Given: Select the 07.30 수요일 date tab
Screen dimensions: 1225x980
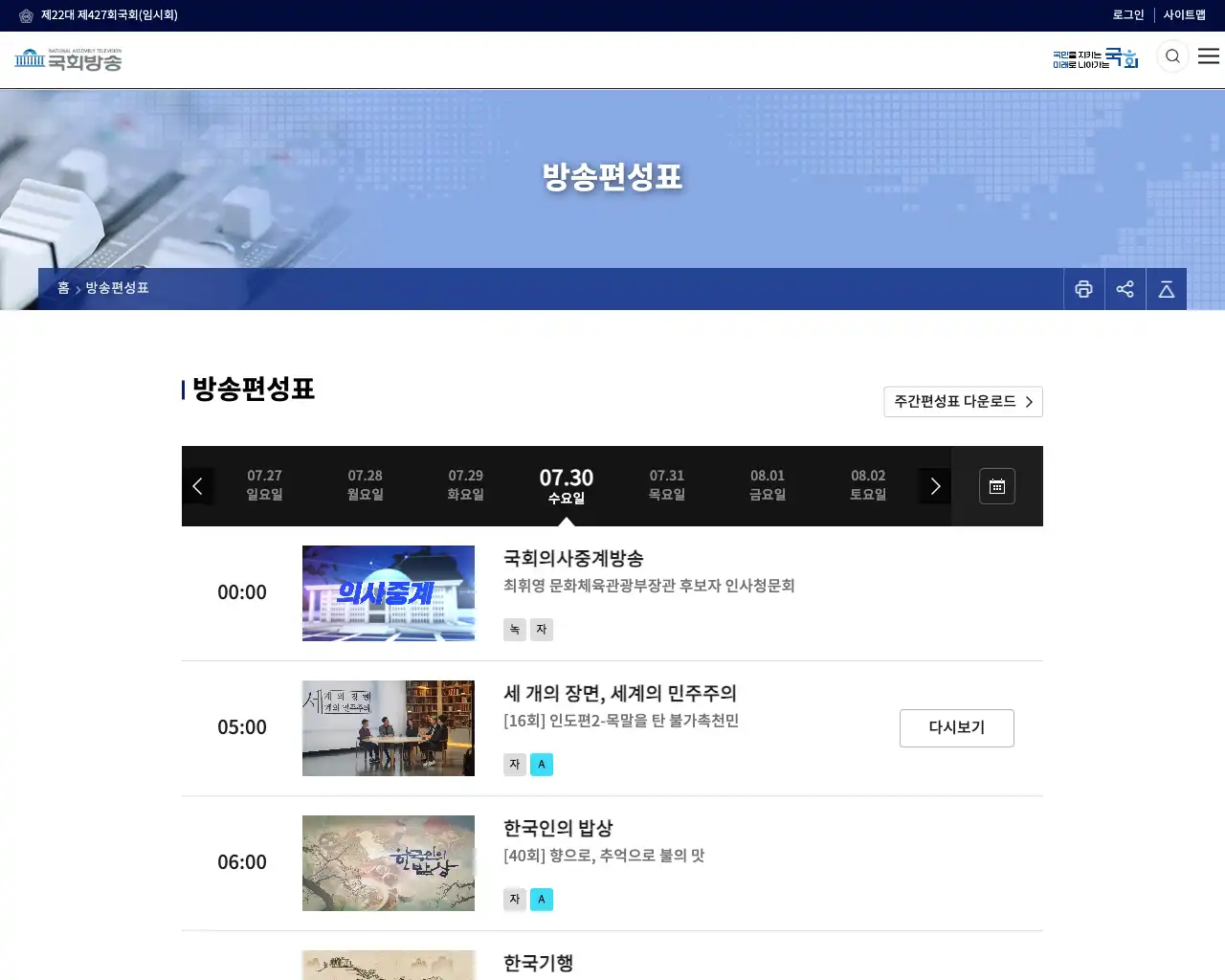Looking at the screenshot, I should [x=567, y=485].
